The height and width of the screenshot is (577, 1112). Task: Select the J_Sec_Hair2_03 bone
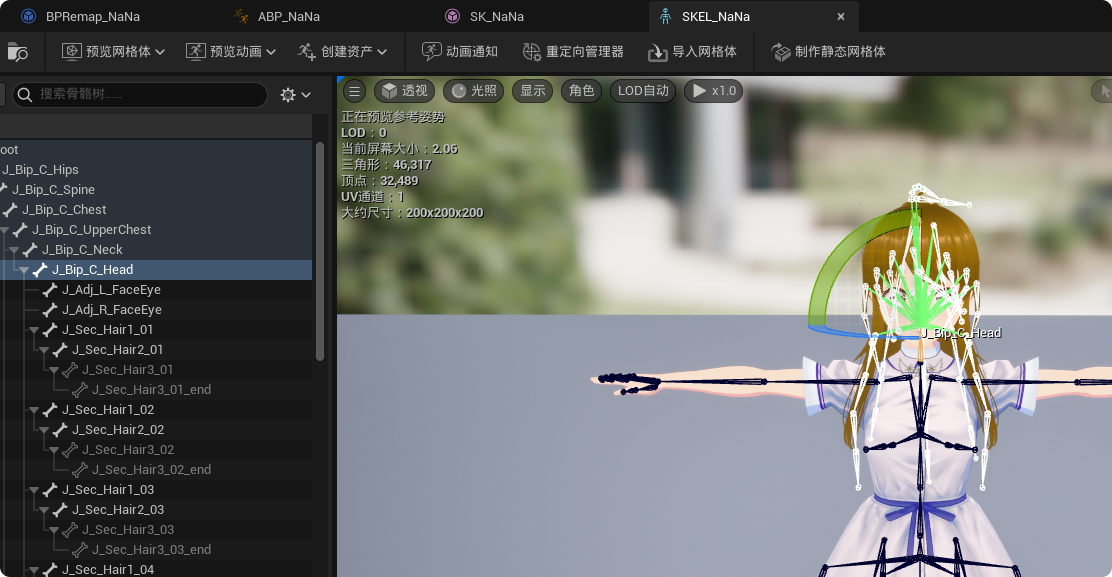[x=118, y=509]
